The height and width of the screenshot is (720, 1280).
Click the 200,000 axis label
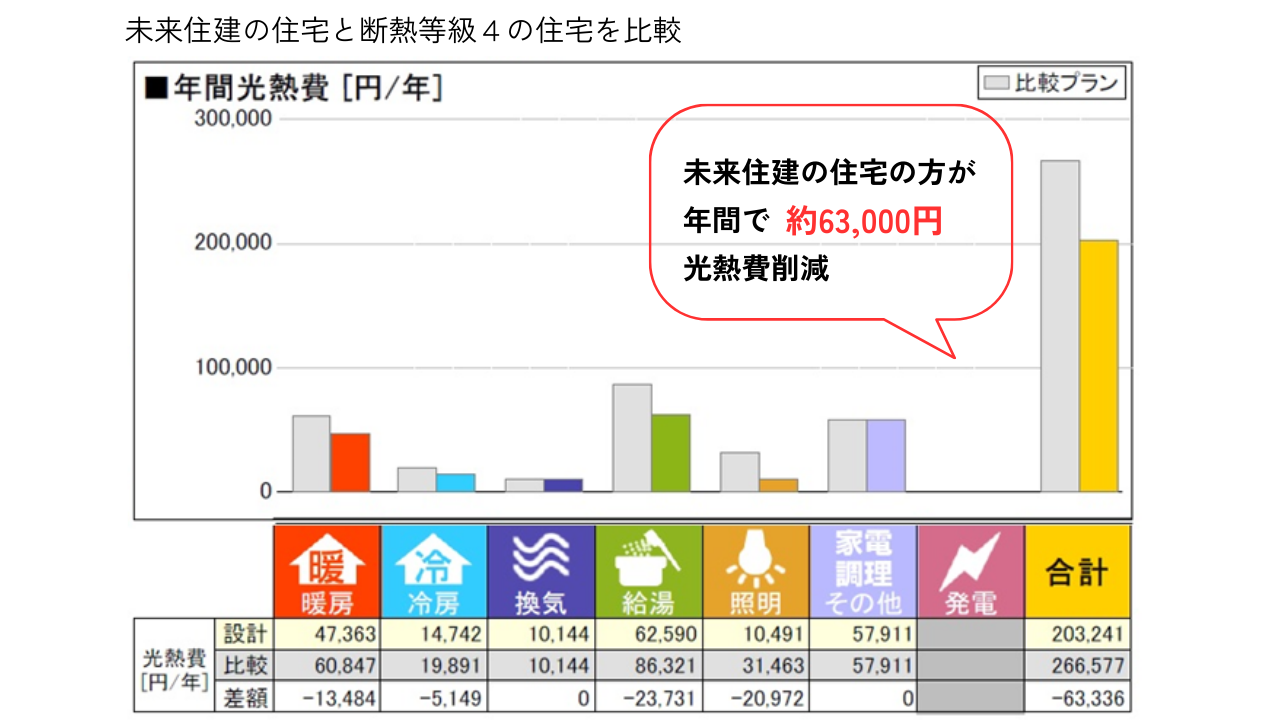coord(233,244)
